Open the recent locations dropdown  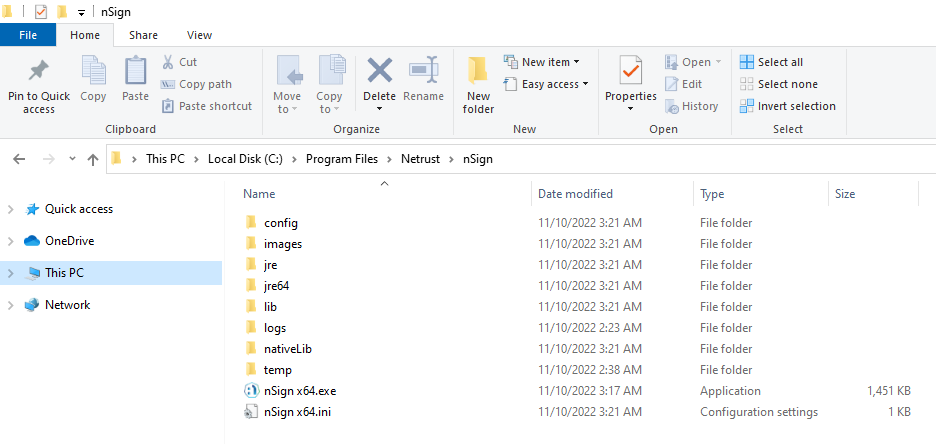(72, 159)
